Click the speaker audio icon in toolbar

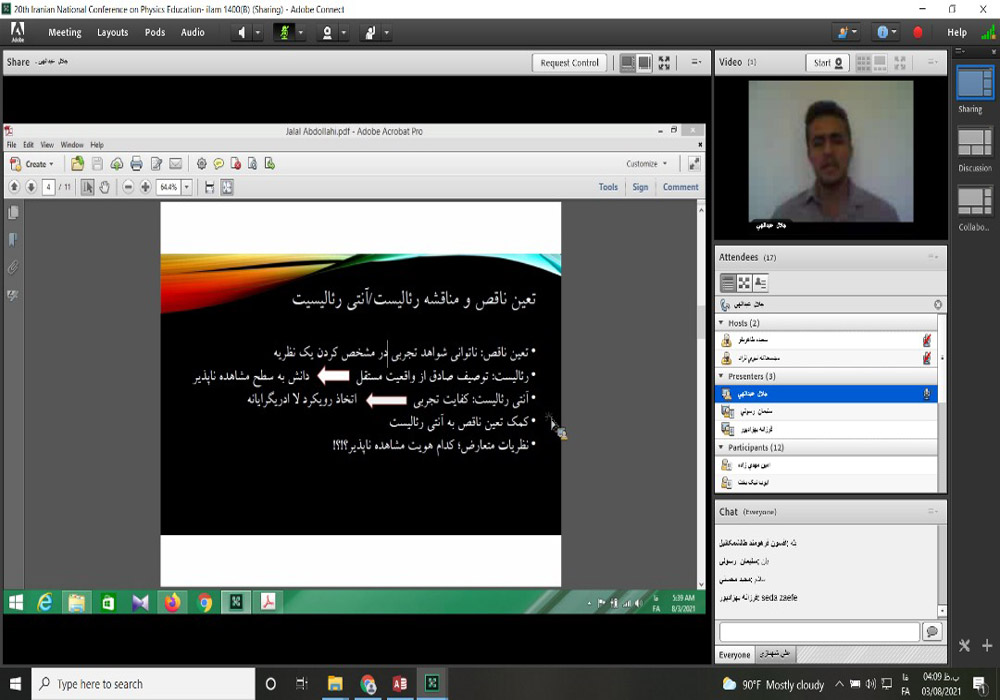point(241,32)
